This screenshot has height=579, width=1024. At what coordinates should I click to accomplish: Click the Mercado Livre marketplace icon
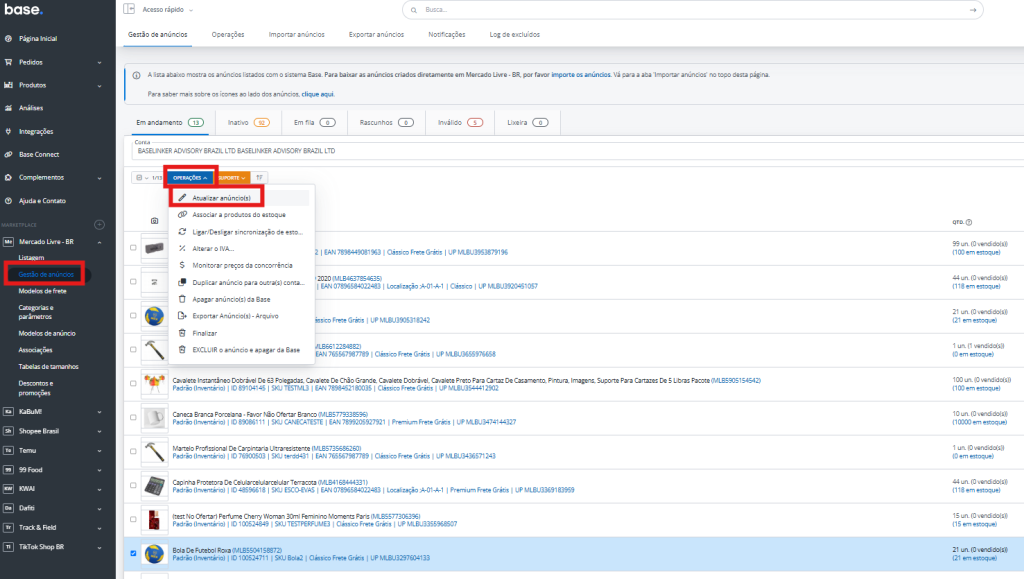click(x=8, y=242)
